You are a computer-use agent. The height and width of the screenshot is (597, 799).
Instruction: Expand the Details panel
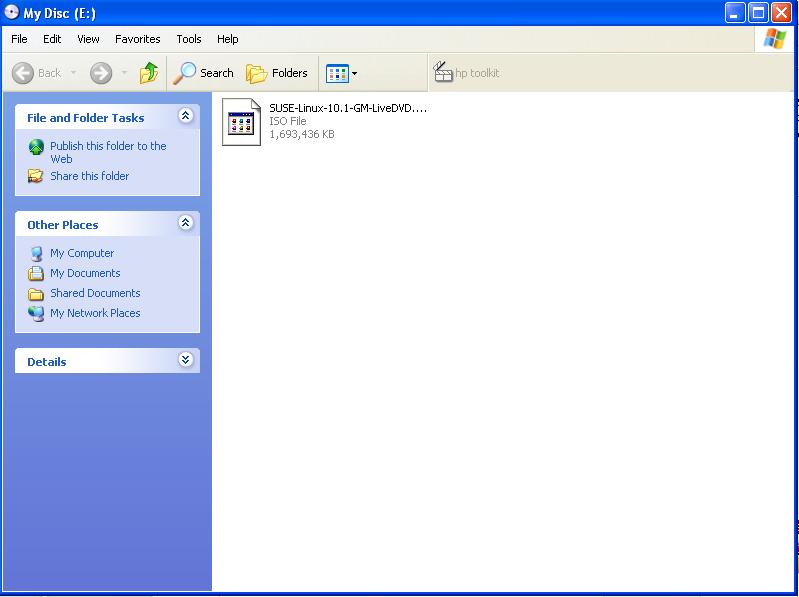tap(185, 360)
